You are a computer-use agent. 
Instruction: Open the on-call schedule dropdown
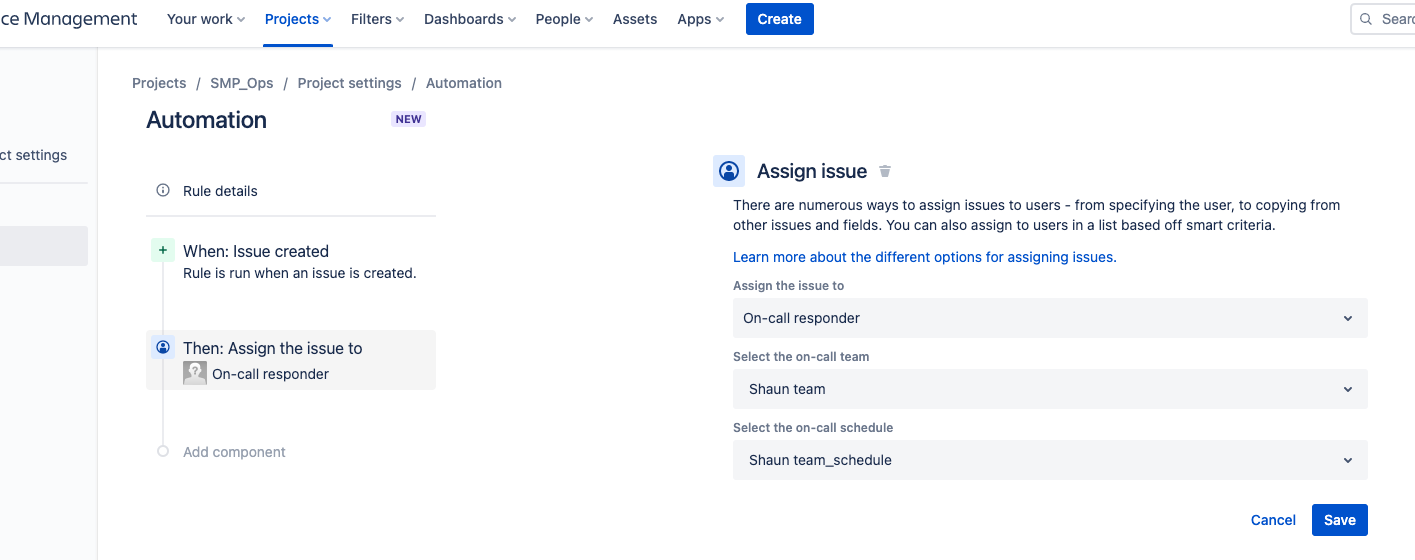tap(1050, 460)
